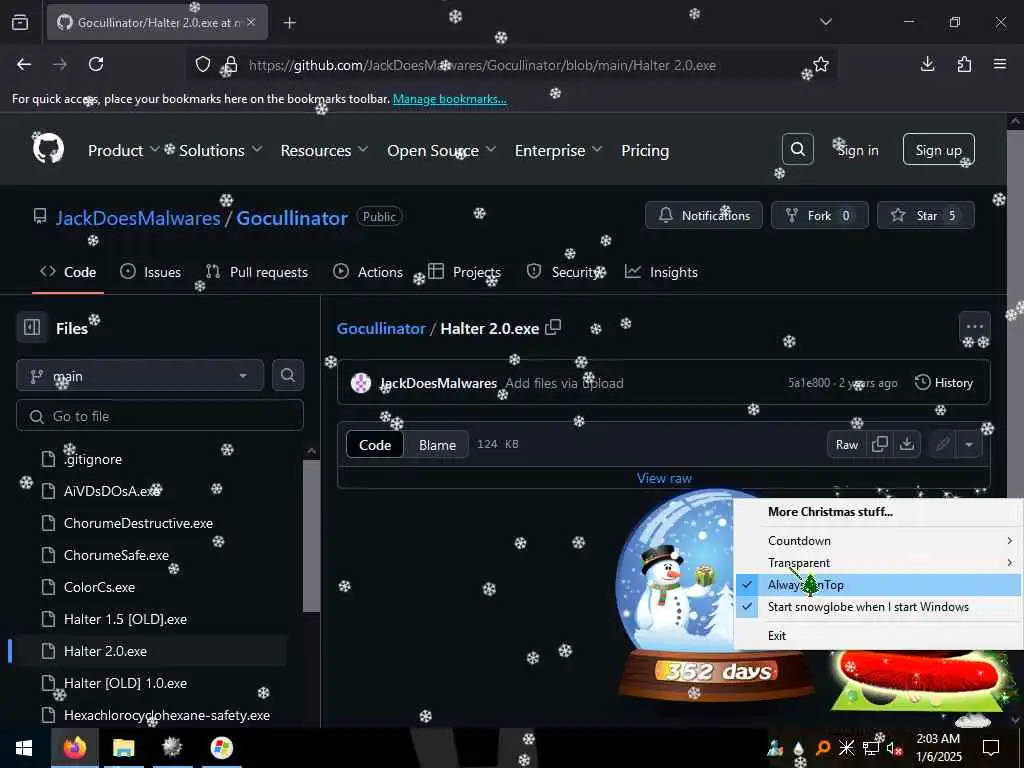Click JackDoesMalwares avatar in commit row
Viewport: 1024px width, 768px height.
coord(360,383)
